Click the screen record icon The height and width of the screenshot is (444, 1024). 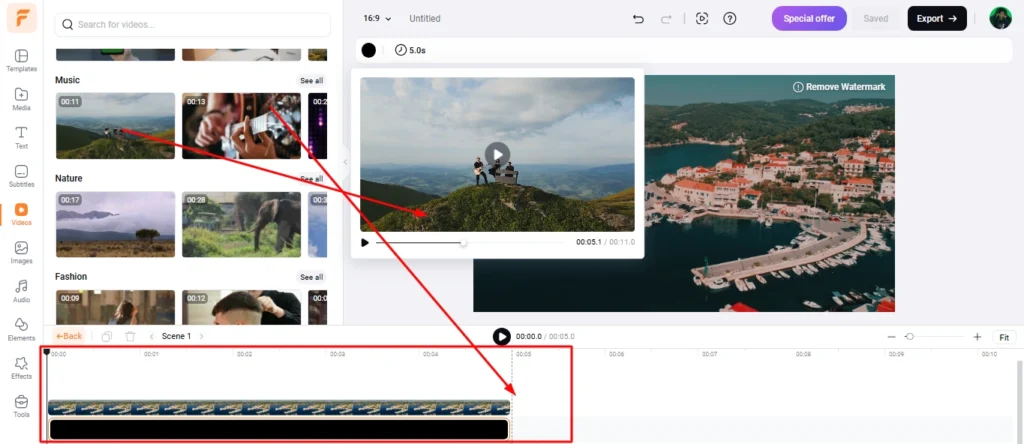pyautogui.click(x=702, y=18)
